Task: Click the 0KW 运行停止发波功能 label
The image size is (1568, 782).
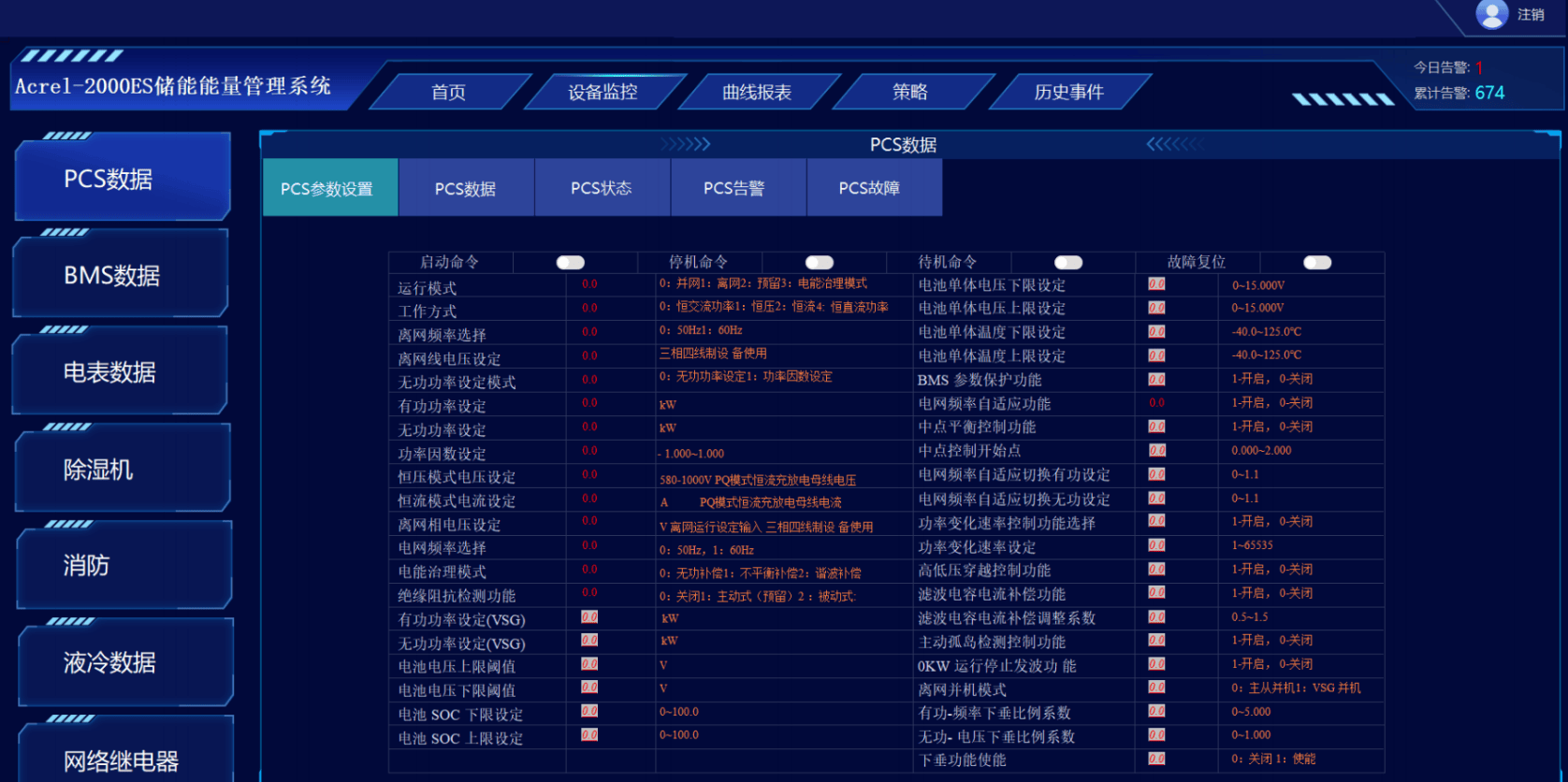Action: (996, 666)
